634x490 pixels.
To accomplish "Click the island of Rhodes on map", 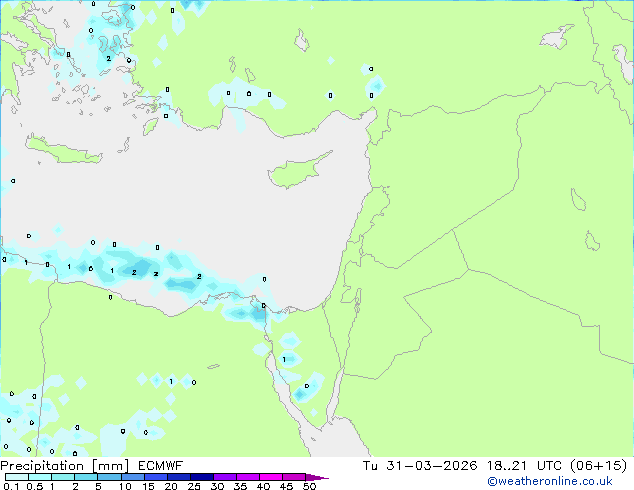I will 150,127.
